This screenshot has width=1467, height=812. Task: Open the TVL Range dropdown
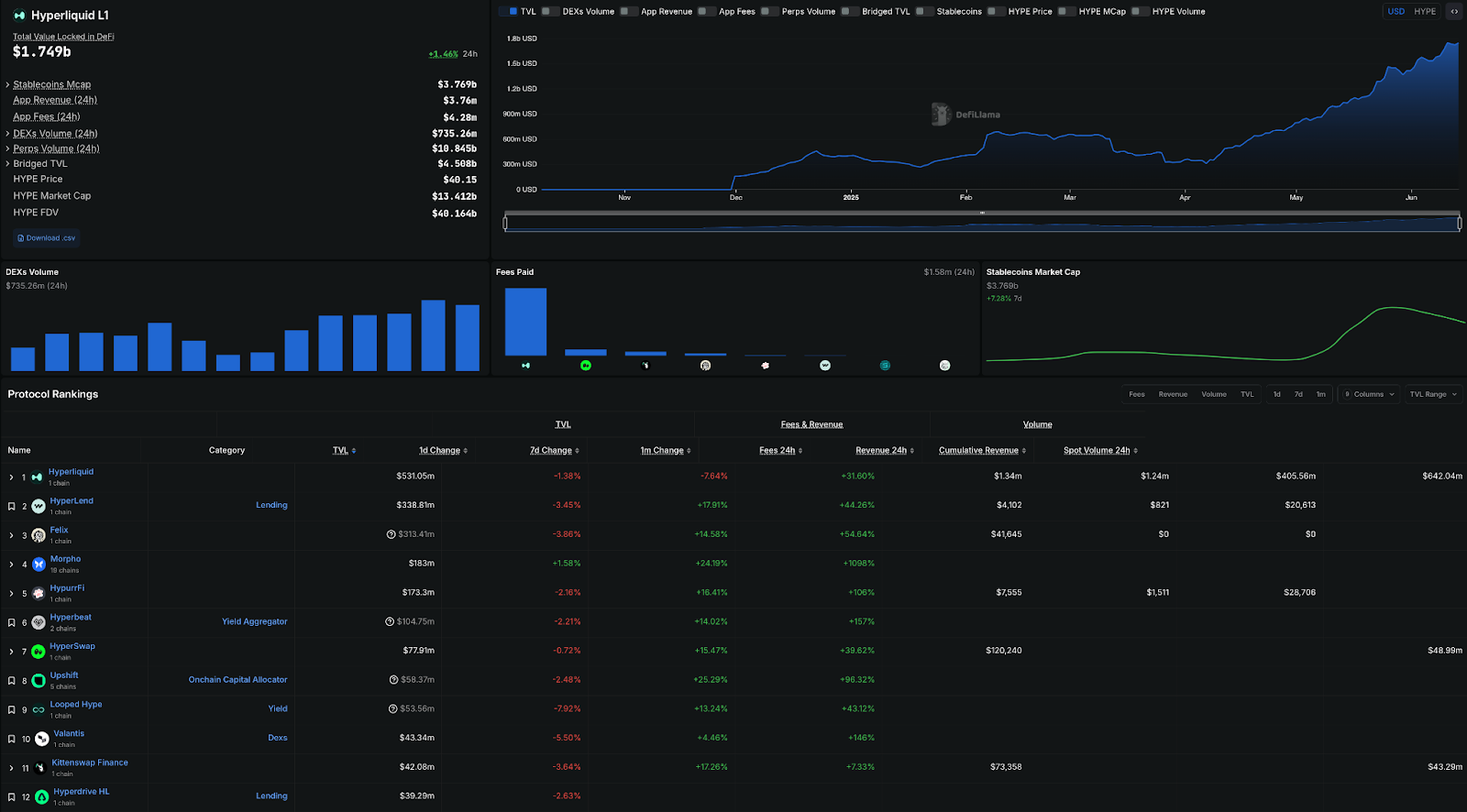click(x=1433, y=394)
